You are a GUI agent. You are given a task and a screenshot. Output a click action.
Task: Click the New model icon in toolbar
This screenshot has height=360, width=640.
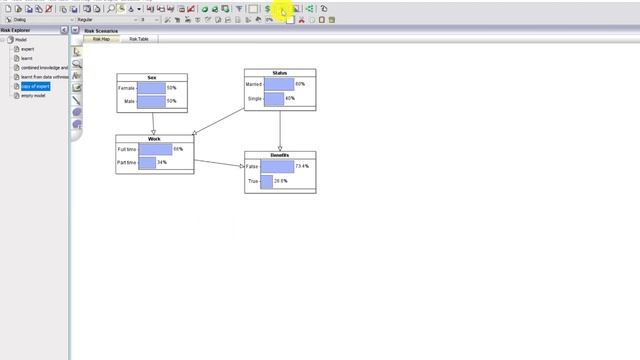tap(8, 9)
